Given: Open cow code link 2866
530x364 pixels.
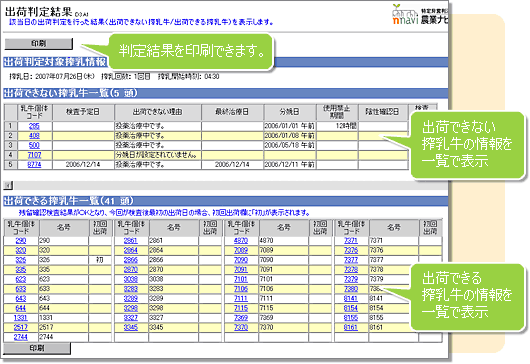Looking at the screenshot, I should 130,260.
